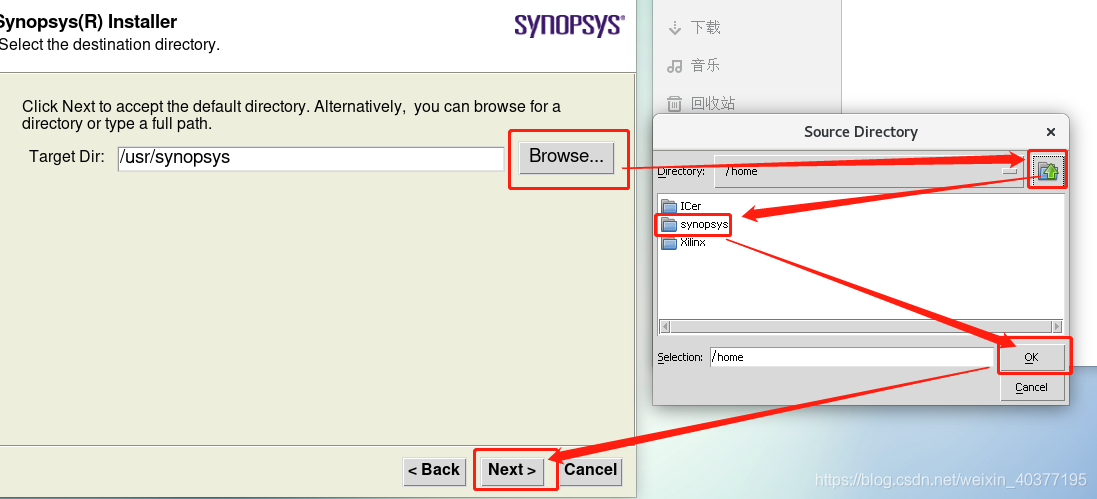Click the synopsys folder icon
This screenshot has height=499, width=1097.
[x=669, y=225]
